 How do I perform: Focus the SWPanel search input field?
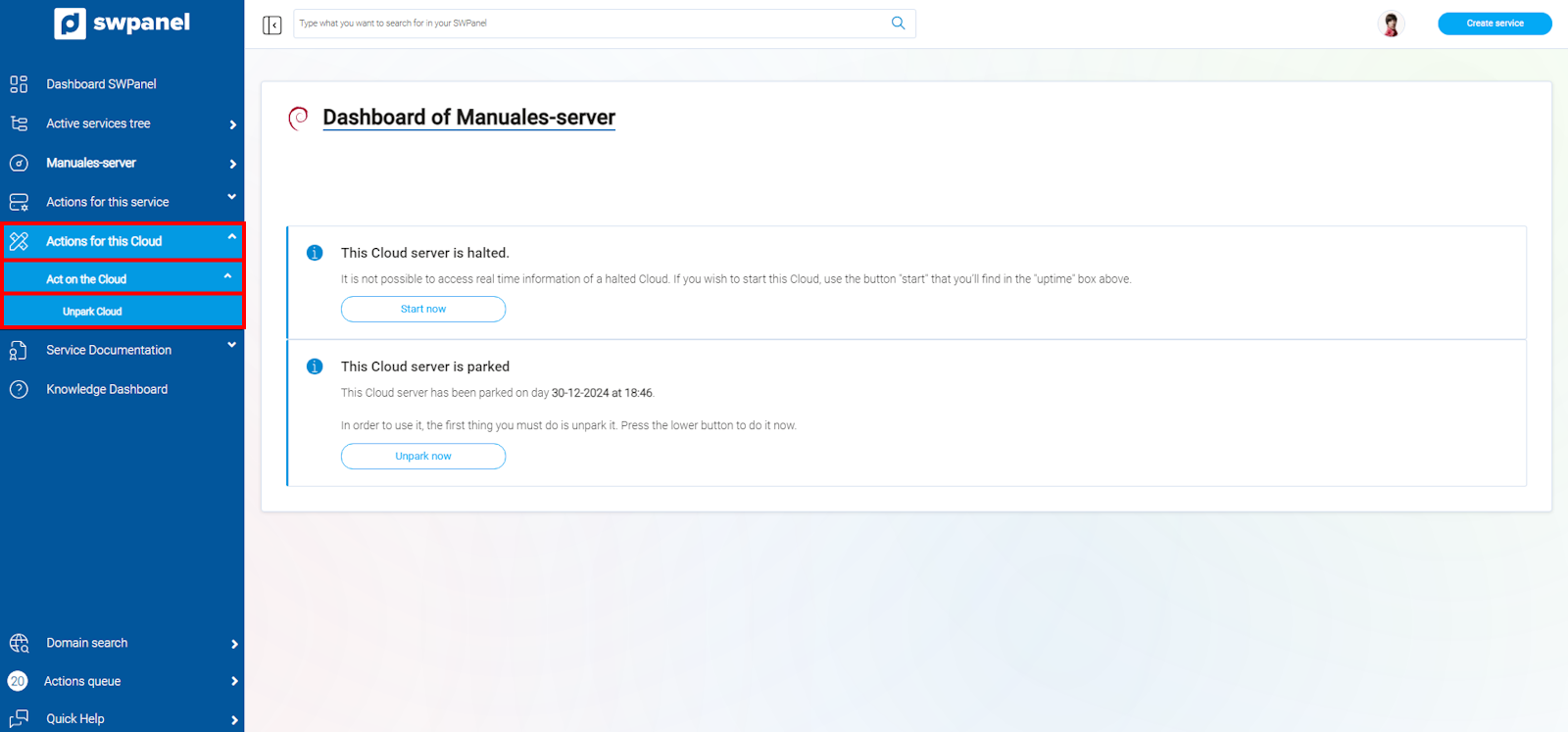pos(588,24)
